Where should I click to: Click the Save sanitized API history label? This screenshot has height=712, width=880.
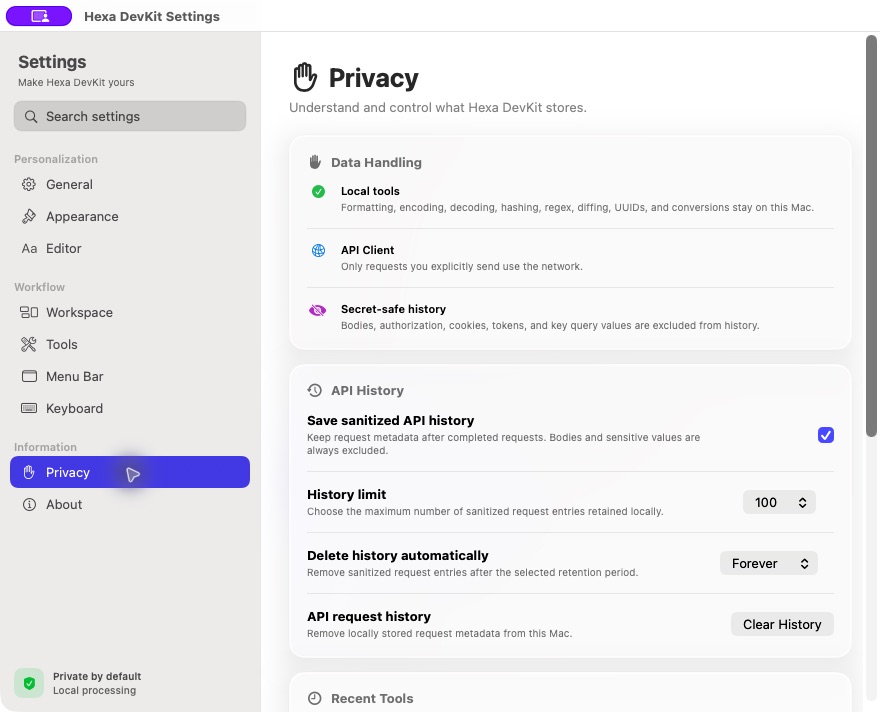(390, 420)
